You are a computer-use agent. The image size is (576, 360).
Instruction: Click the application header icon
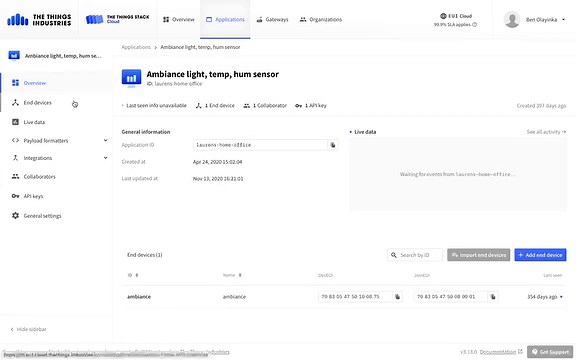131,78
